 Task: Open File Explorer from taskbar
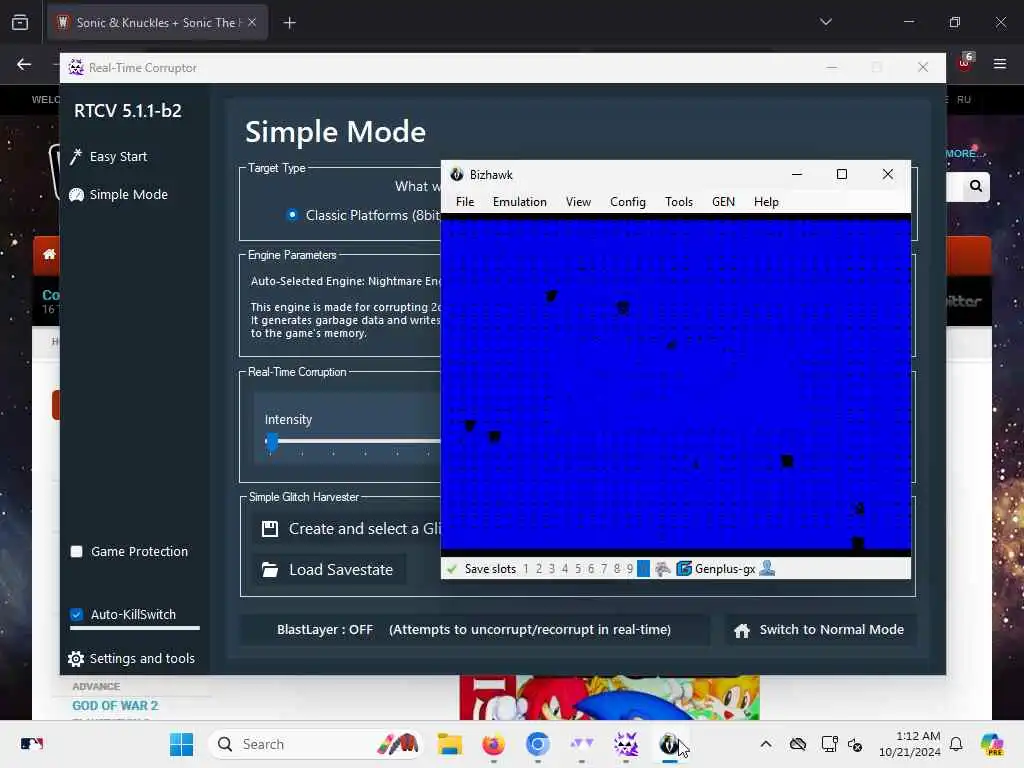tap(449, 744)
